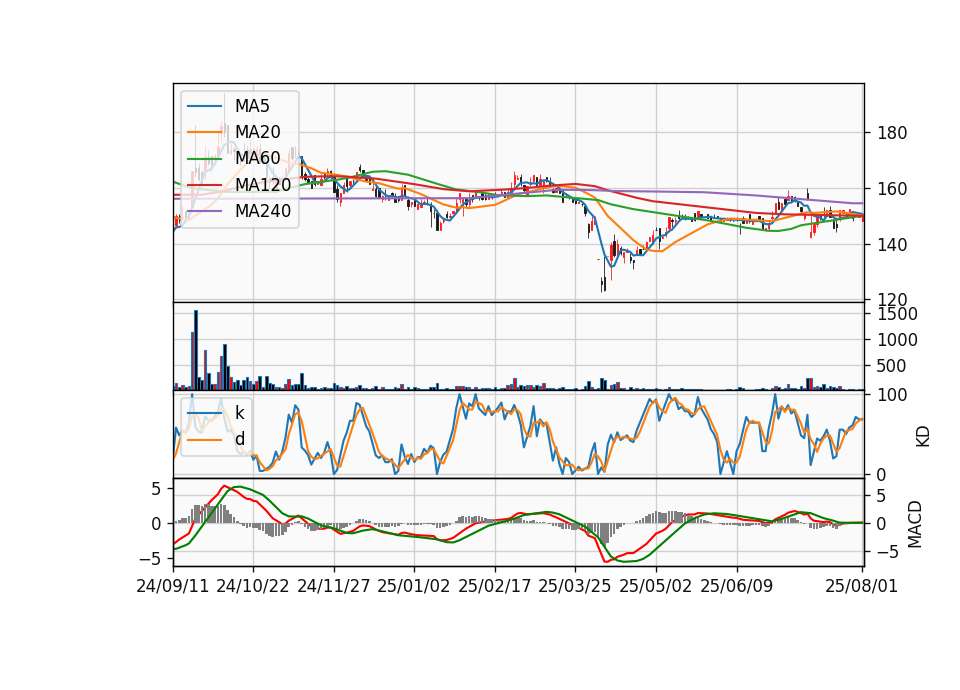Click the 25/05/02 date tick label
960x690 pixels.
point(656,586)
